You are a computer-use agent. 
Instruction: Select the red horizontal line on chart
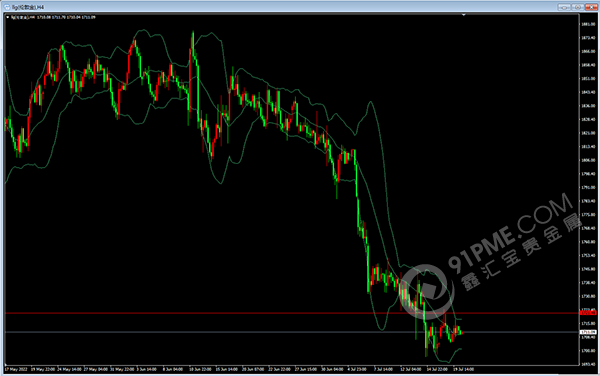click(x=291, y=313)
